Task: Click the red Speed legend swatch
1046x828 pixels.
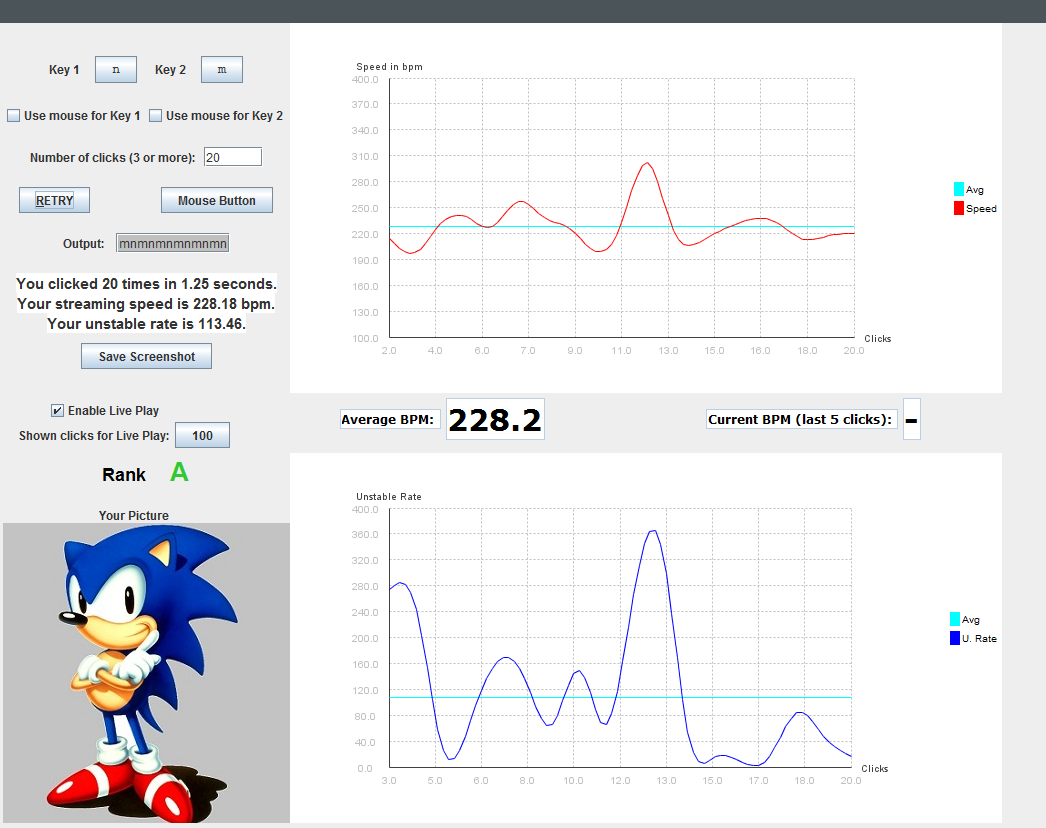Action: pos(959,208)
